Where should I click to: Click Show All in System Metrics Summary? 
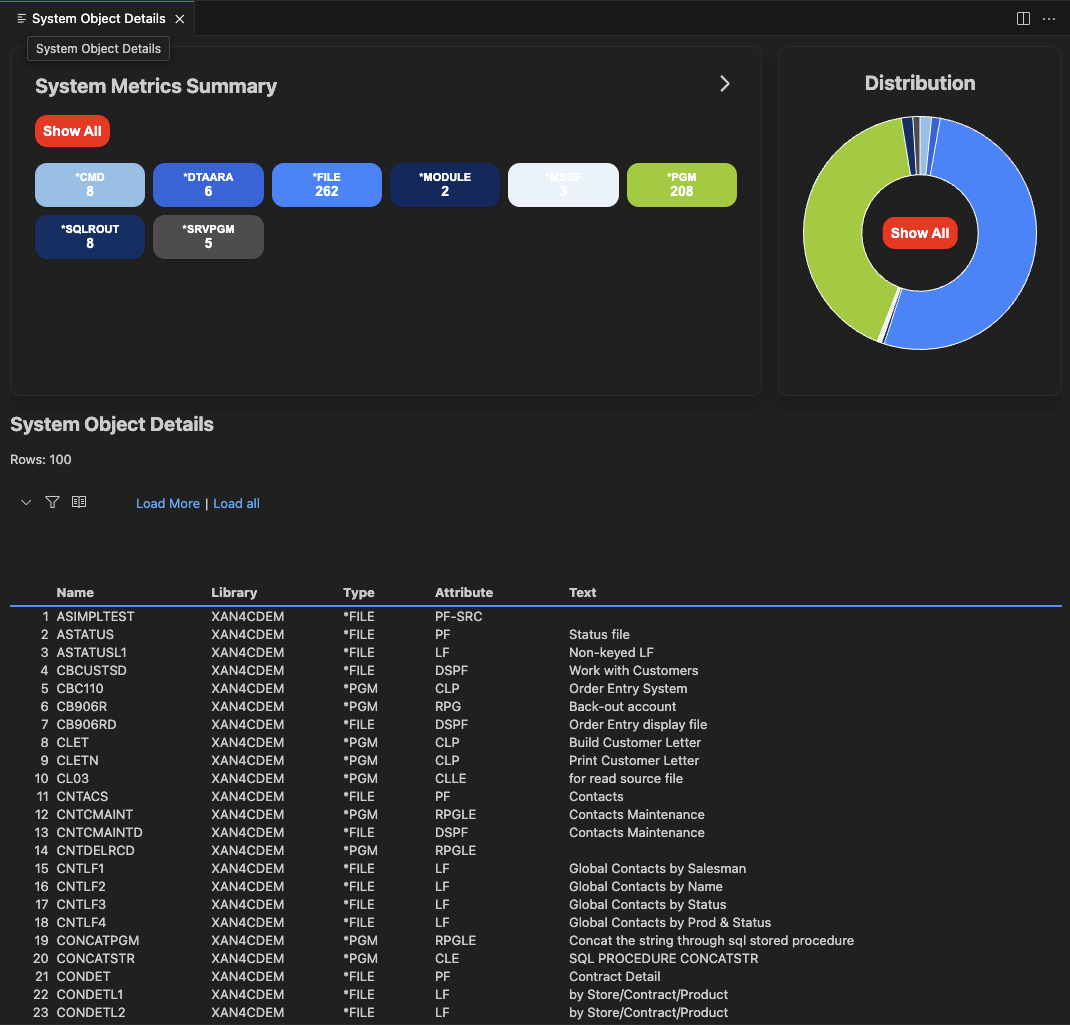pyautogui.click(x=72, y=131)
